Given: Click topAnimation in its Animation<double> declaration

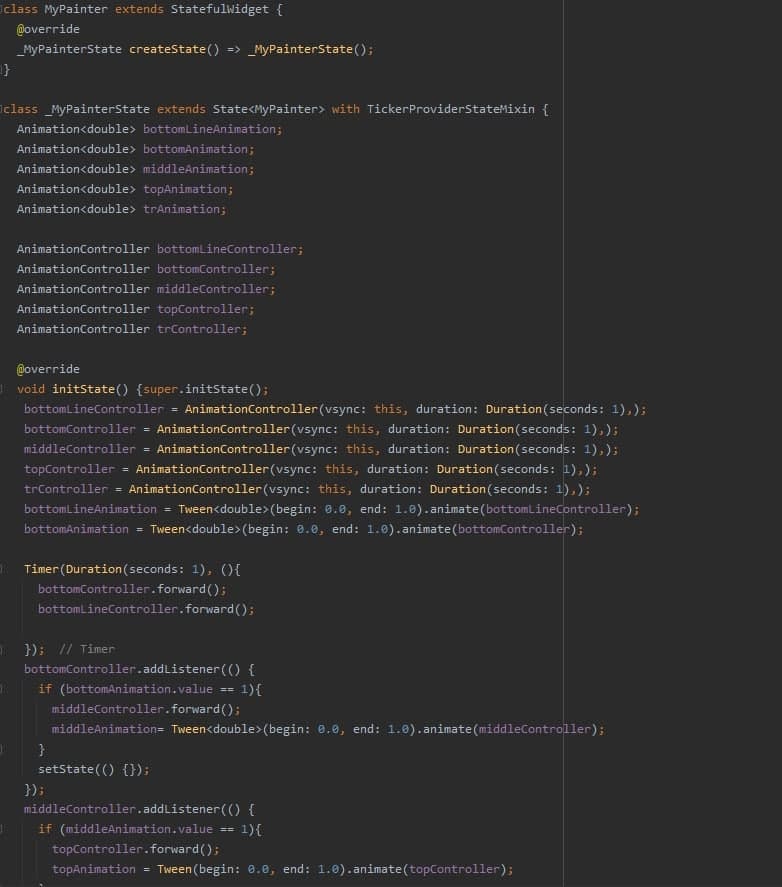Looking at the screenshot, I should 185,189.
